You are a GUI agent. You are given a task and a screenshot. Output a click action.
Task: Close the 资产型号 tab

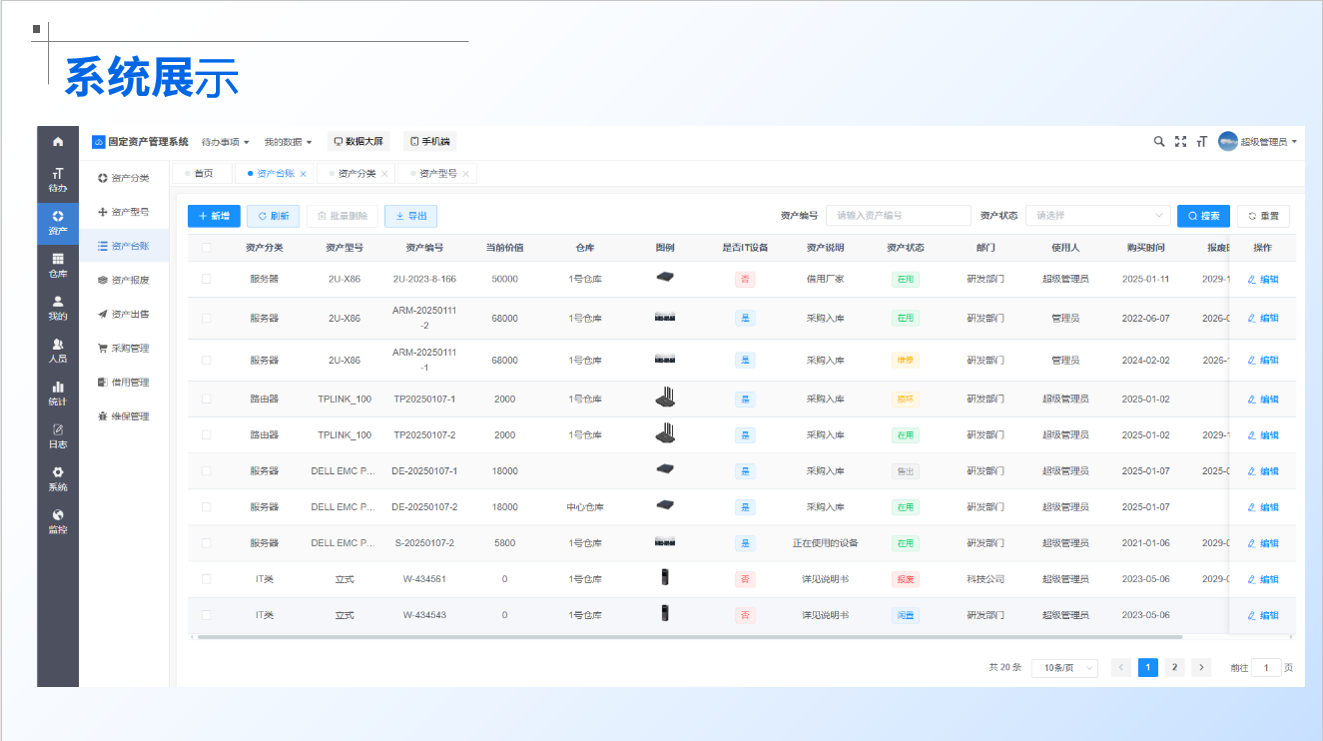[466, 174]
